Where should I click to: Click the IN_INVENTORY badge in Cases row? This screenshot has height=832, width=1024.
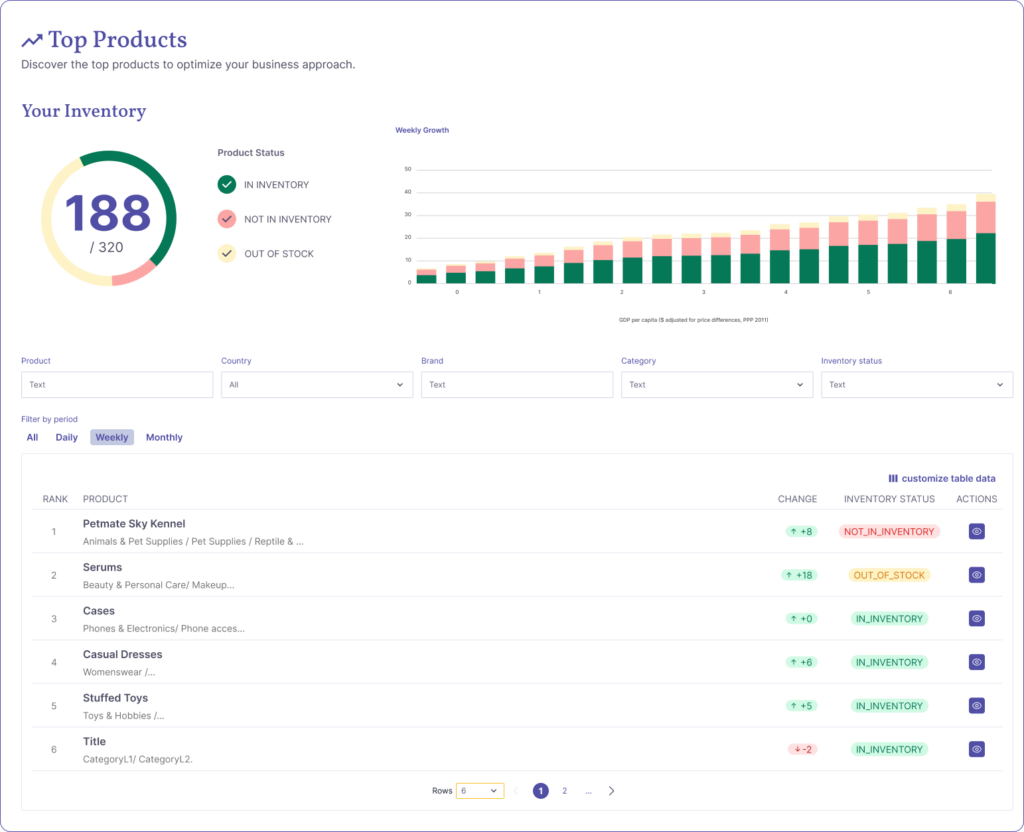[889, 618]
